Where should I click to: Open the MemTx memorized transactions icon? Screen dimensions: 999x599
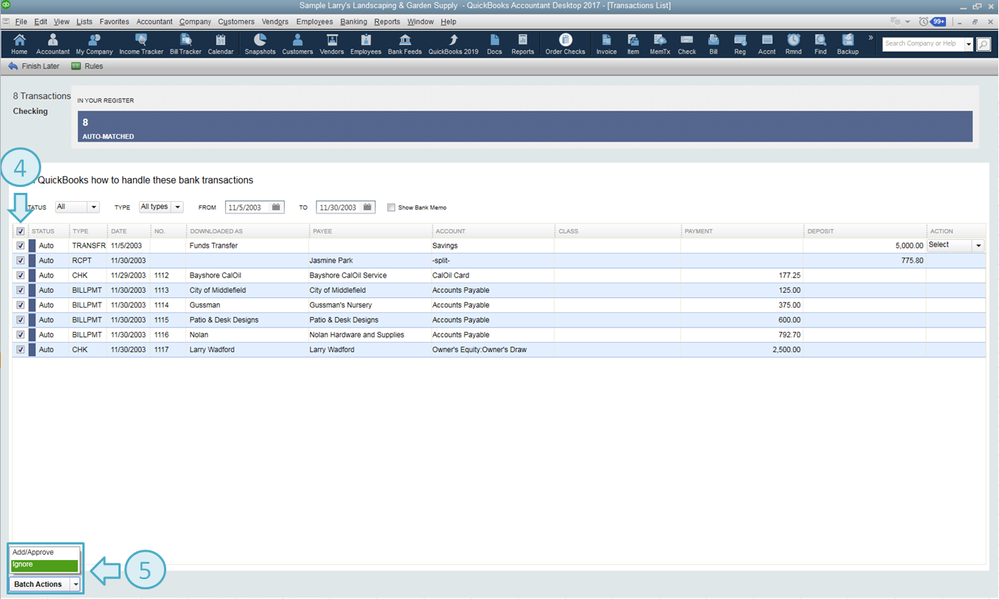659,44
